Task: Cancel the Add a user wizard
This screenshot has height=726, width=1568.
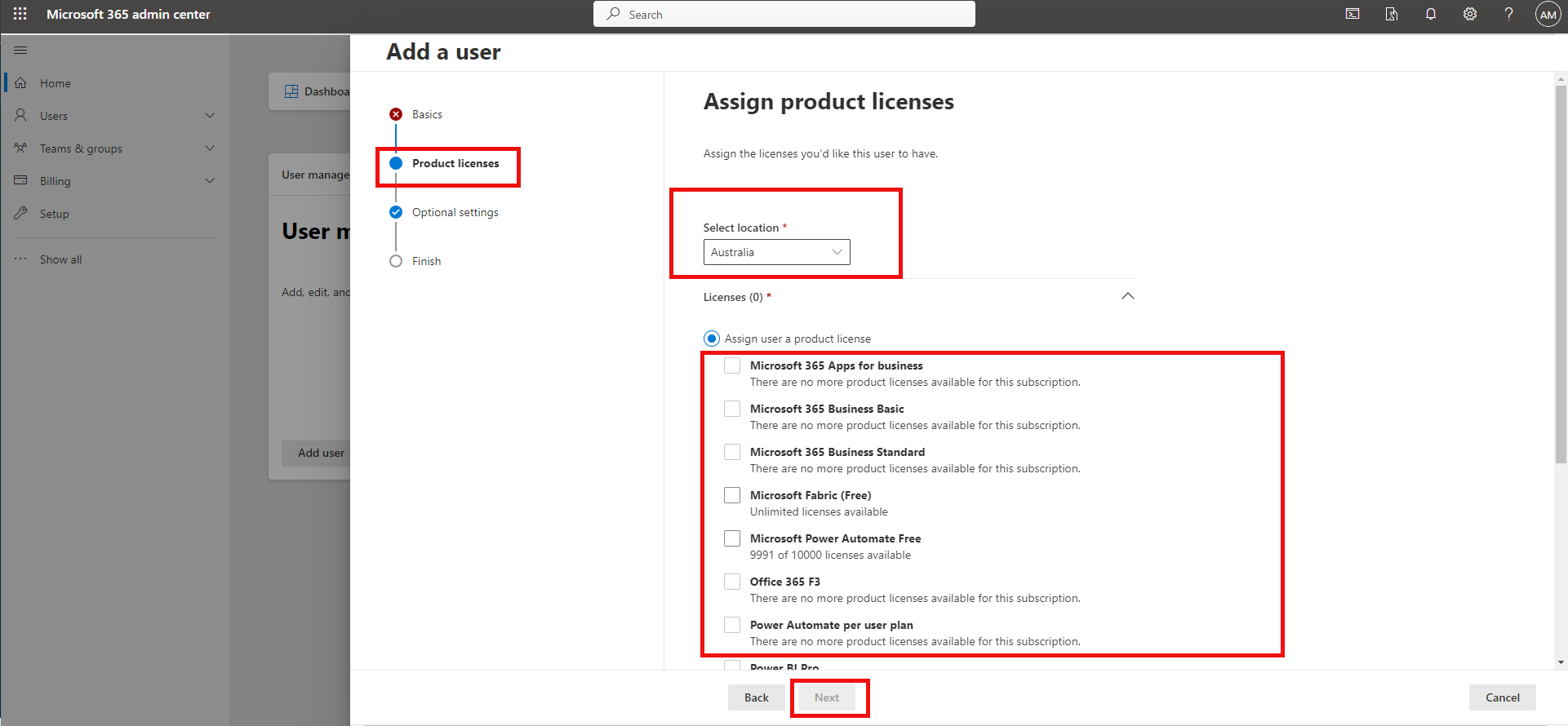Action: [x=1502, y=697]
